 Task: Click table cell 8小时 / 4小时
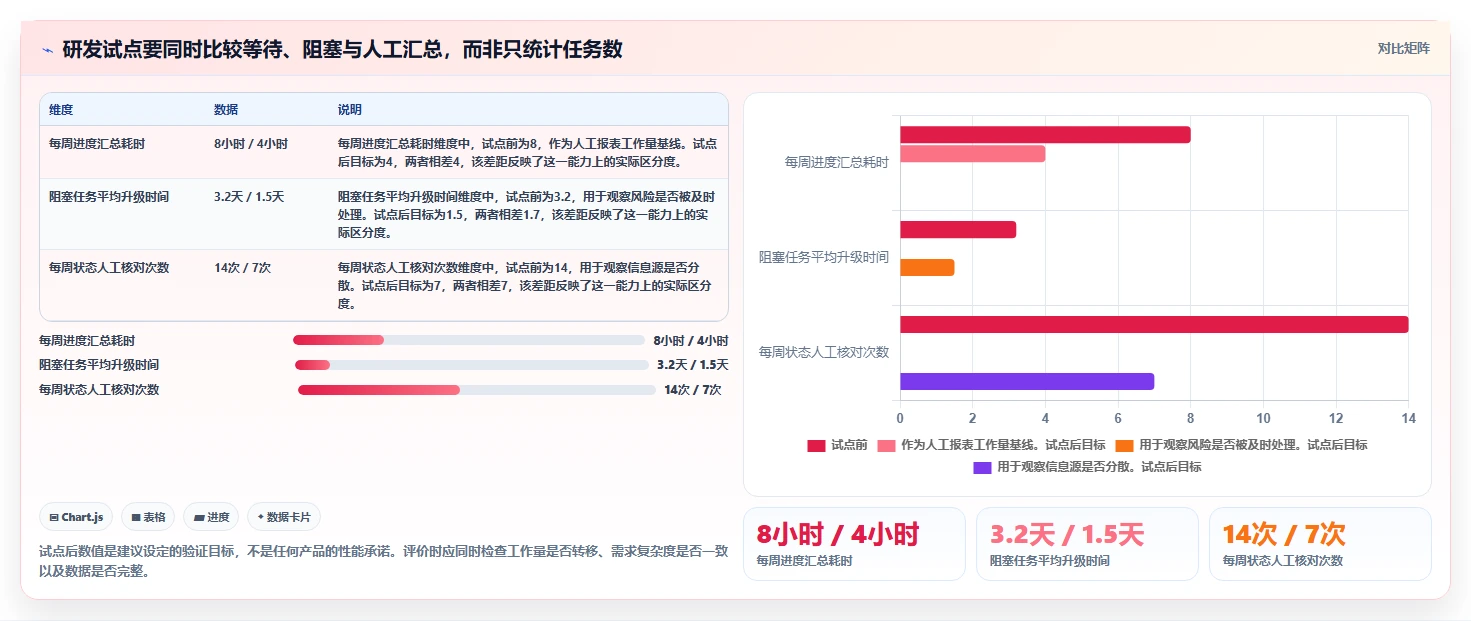(251, 144)
